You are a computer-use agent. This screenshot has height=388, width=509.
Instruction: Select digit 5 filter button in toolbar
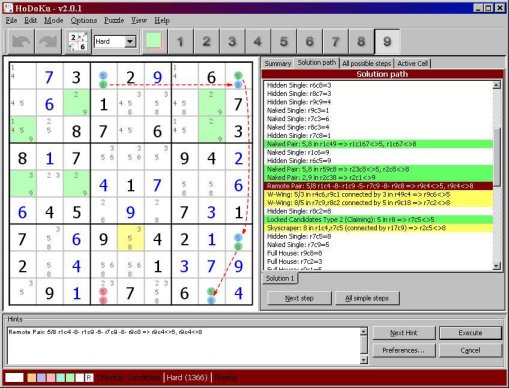point(284,42)
